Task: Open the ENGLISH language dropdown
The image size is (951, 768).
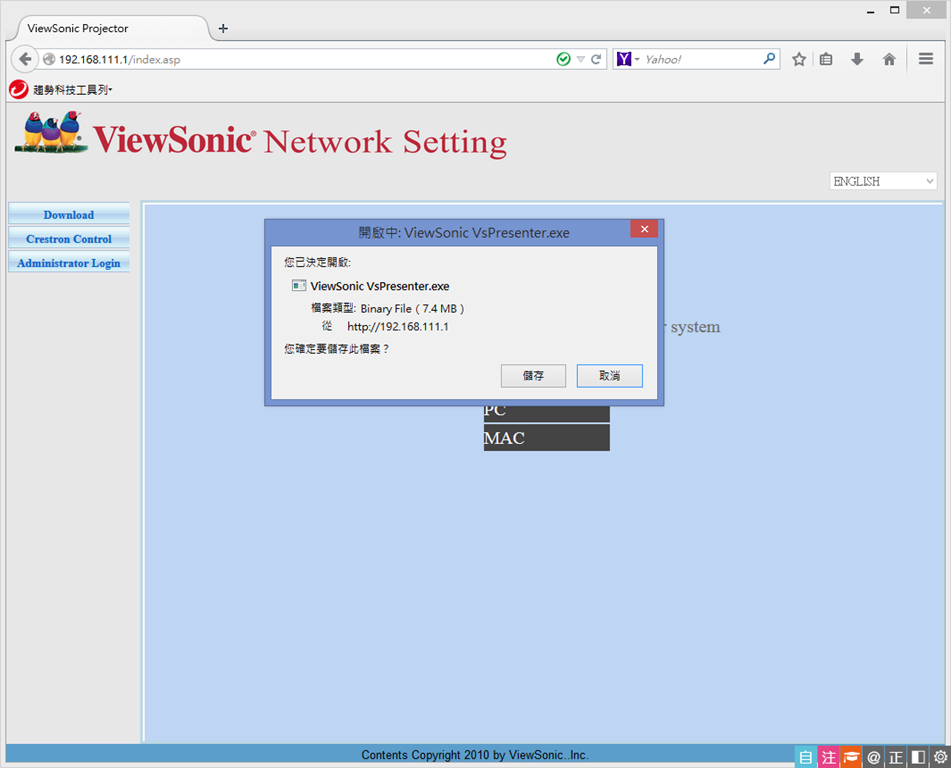Action: tap(883, 181)
